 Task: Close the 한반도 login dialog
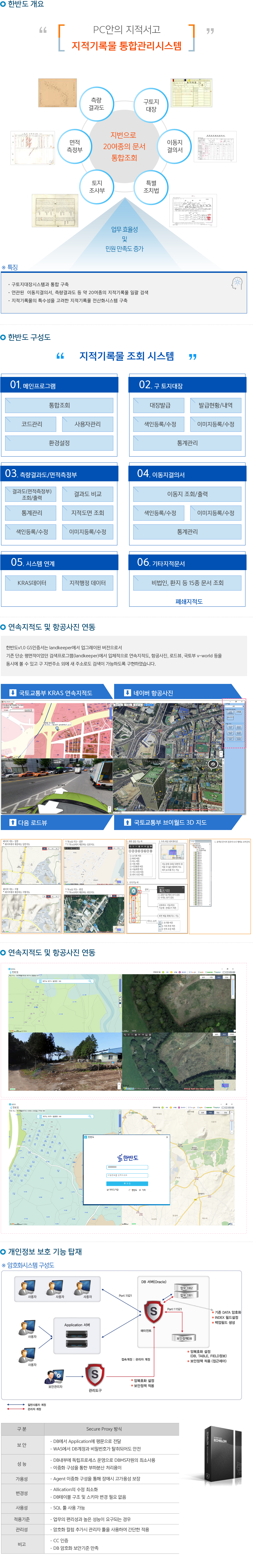coord(167,1137)
